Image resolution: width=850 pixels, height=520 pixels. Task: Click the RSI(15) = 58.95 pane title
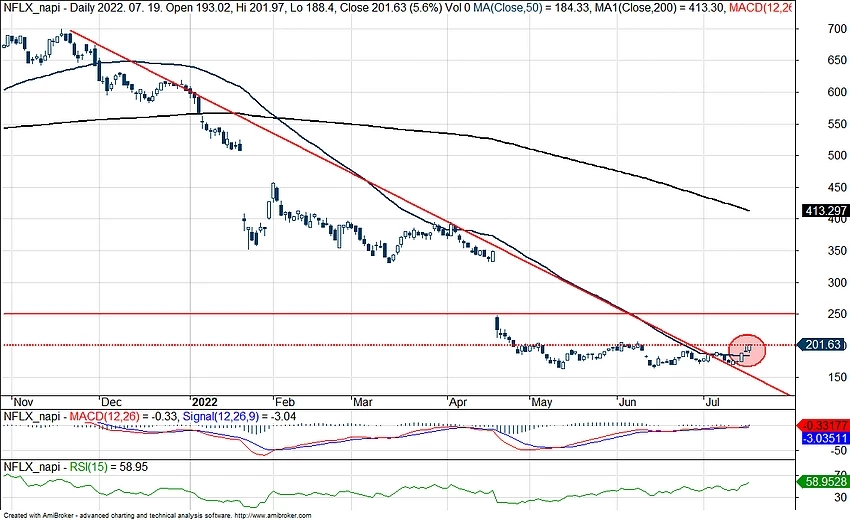pyautogui.click(x=108, y=467)
